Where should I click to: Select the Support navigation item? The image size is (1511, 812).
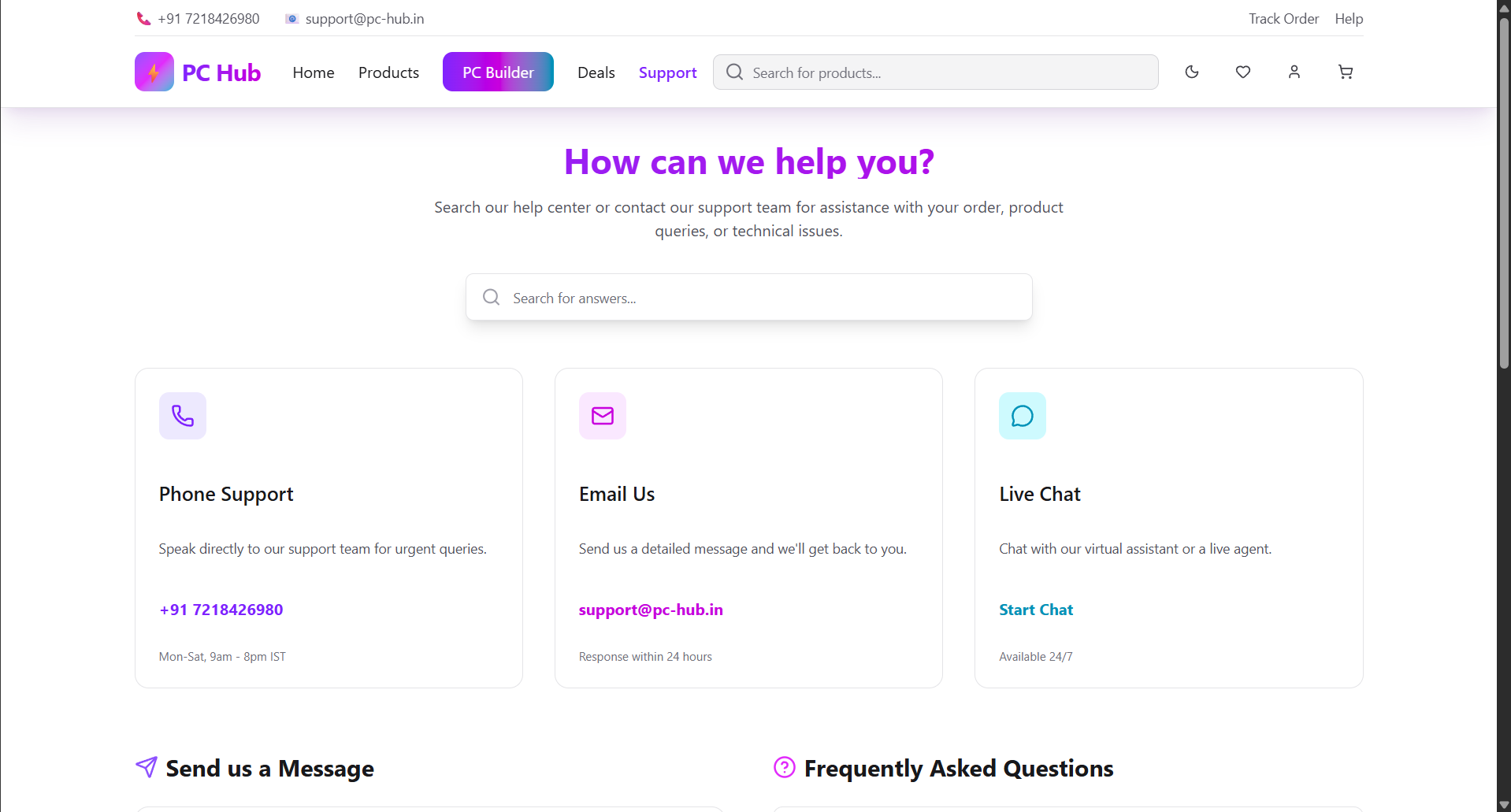667,72
